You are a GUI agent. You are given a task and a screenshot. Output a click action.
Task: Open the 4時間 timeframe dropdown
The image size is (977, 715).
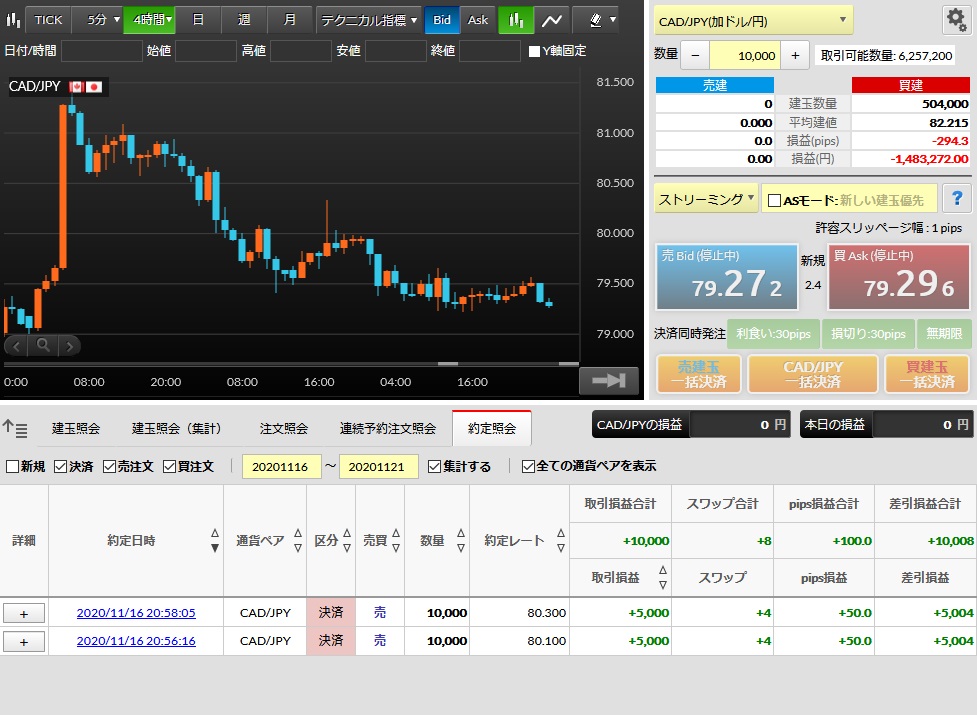click(x=150, y=20)
